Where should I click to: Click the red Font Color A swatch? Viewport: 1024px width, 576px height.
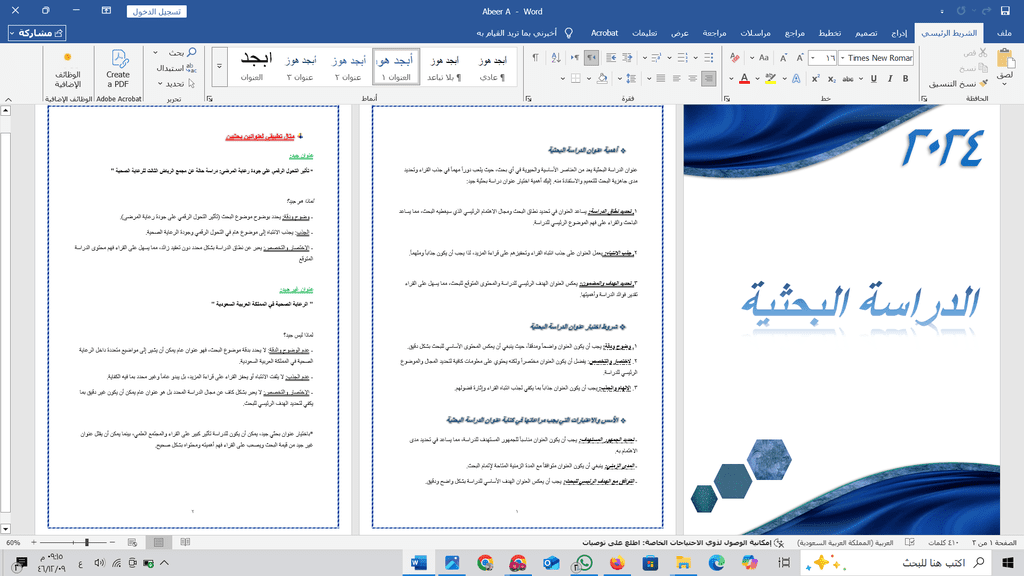744,78
